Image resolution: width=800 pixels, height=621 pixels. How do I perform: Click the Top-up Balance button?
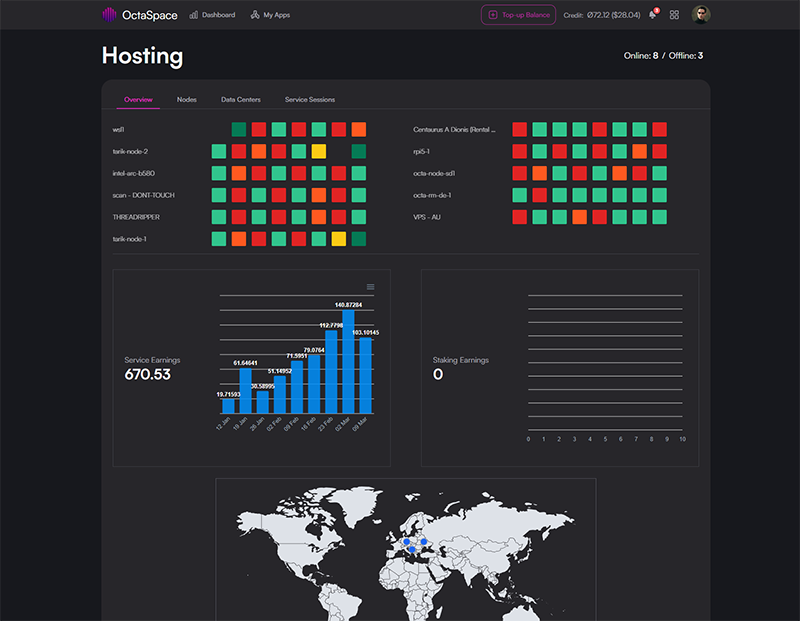click(518, 15)
